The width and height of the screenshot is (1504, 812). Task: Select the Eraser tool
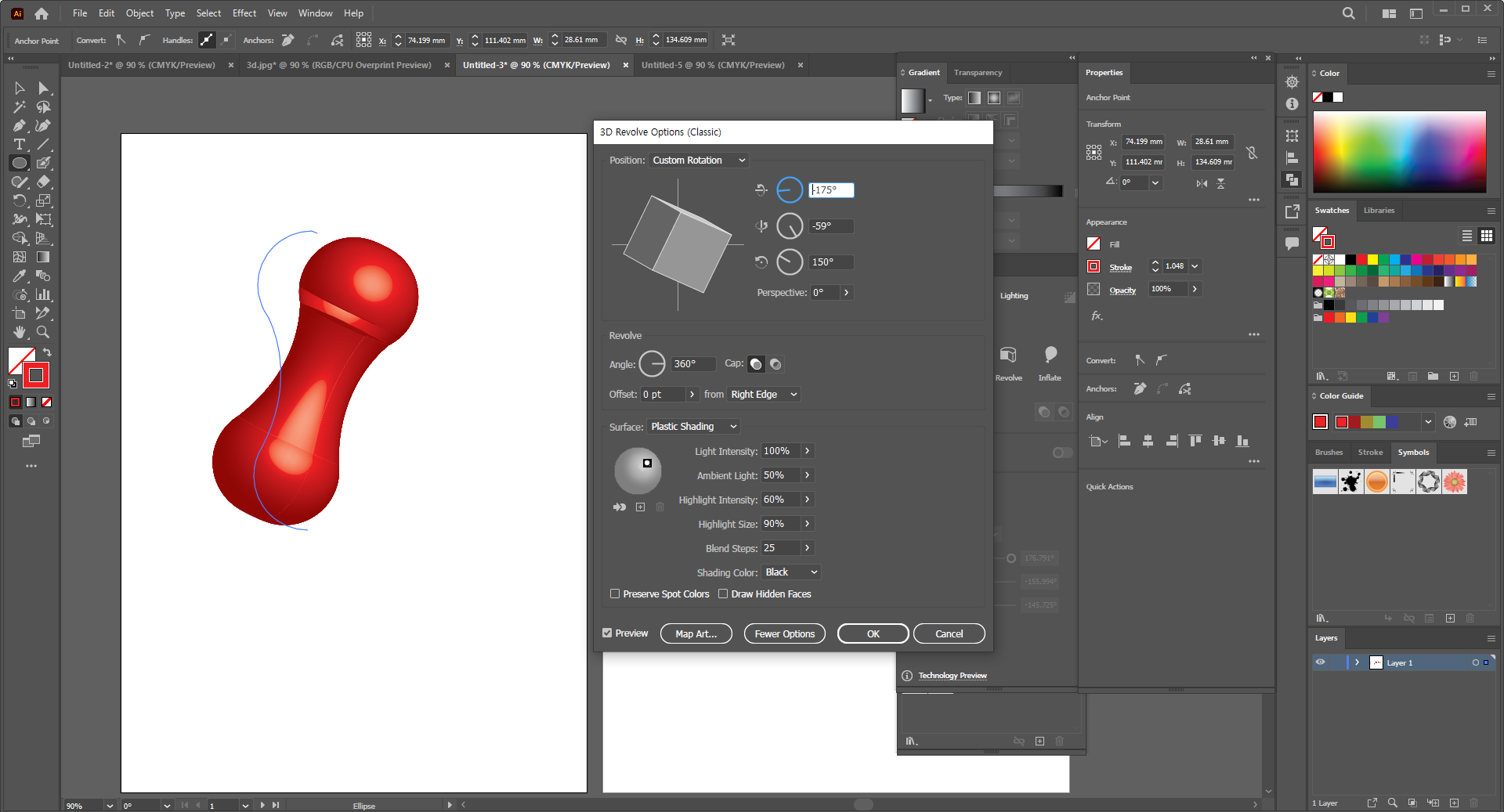[44, 182]
